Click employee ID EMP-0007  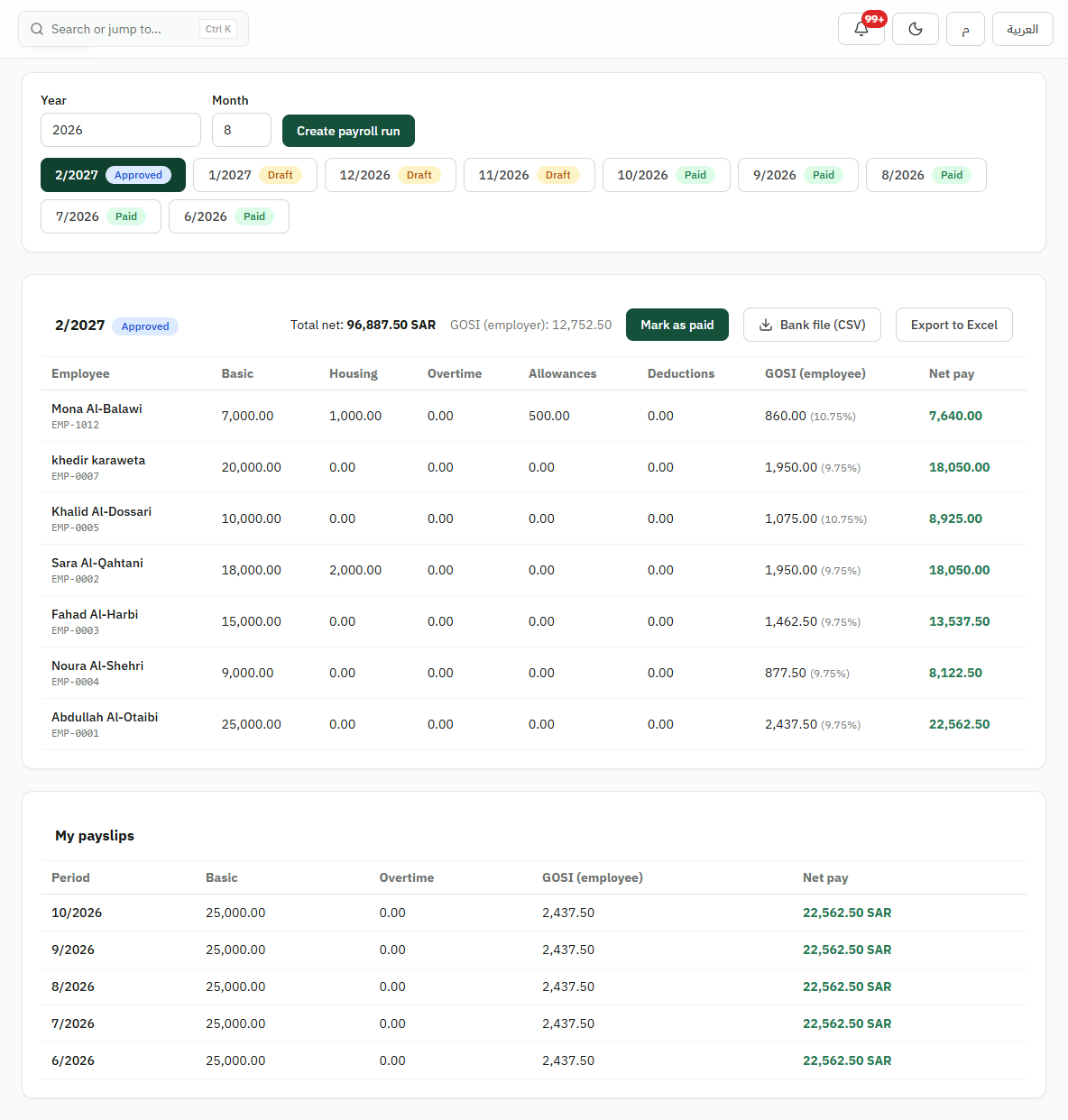pos(76,476)
